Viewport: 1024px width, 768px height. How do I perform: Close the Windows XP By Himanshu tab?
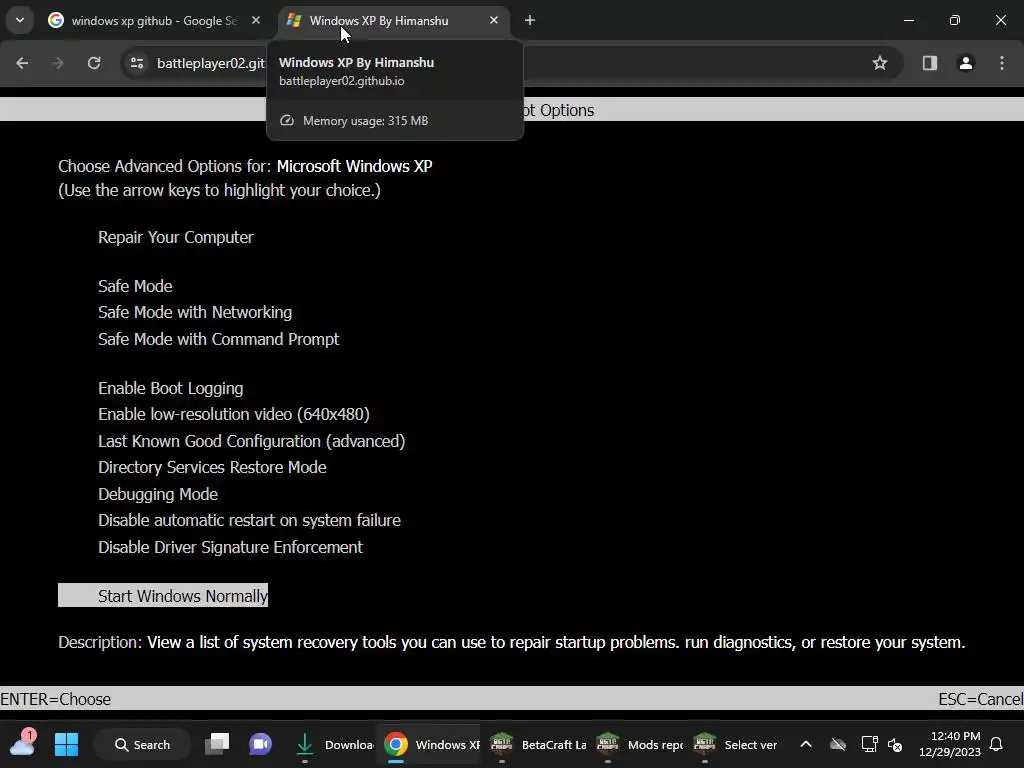click(x=494, y=21)
